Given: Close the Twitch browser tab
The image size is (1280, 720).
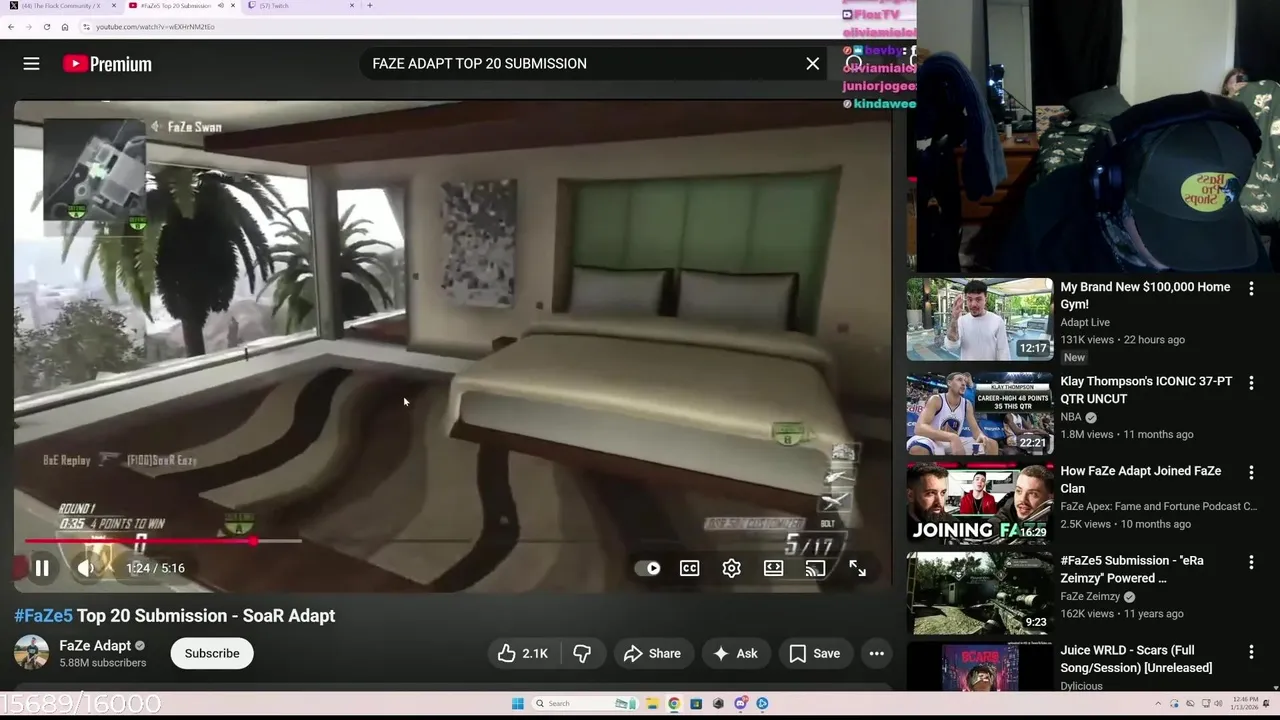Looking at the screenshot, I should [352, 6].
